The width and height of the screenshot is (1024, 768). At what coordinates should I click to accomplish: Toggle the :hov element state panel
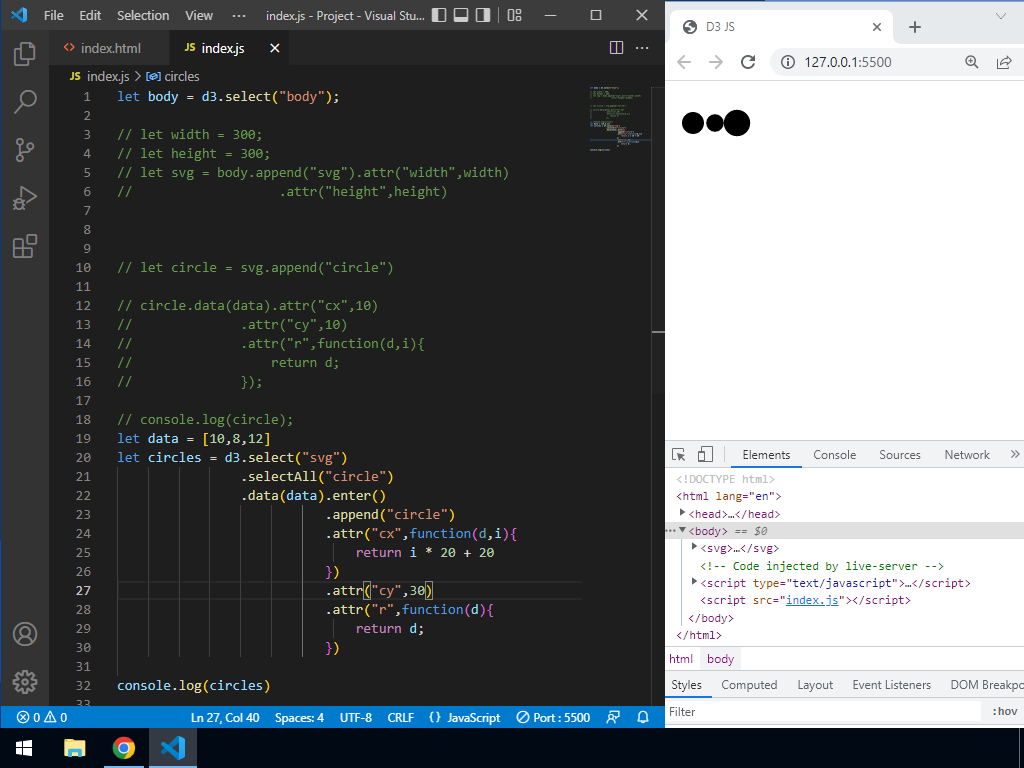tap(1003, 712)
